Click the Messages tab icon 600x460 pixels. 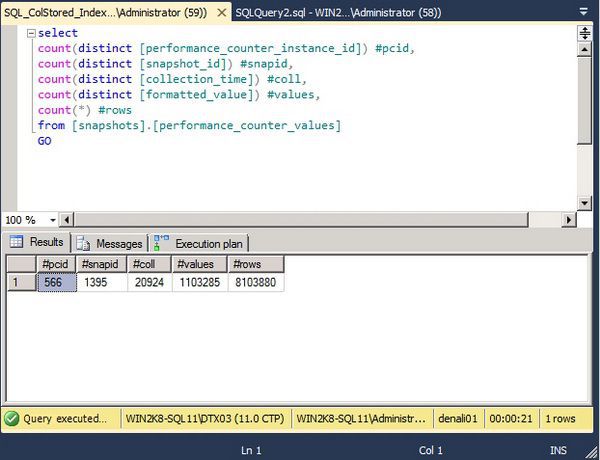(83, 243)
